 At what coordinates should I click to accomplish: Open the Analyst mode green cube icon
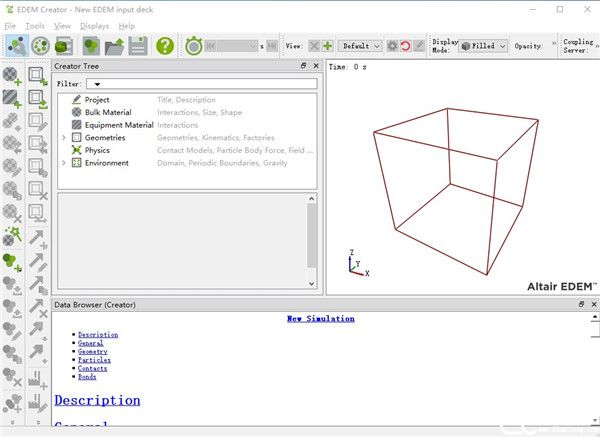pyautogui.click(x=65, y=46)
